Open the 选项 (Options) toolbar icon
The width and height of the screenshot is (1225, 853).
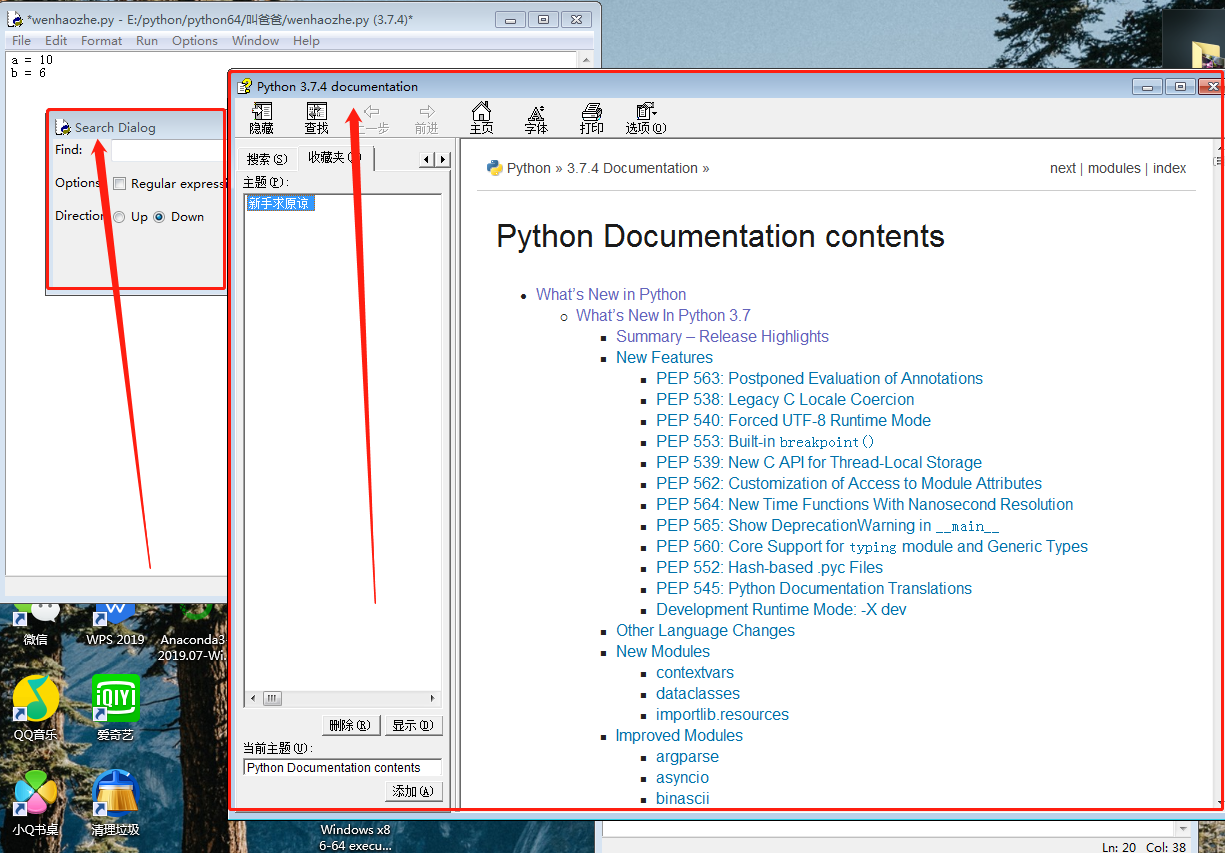point(645,117)
